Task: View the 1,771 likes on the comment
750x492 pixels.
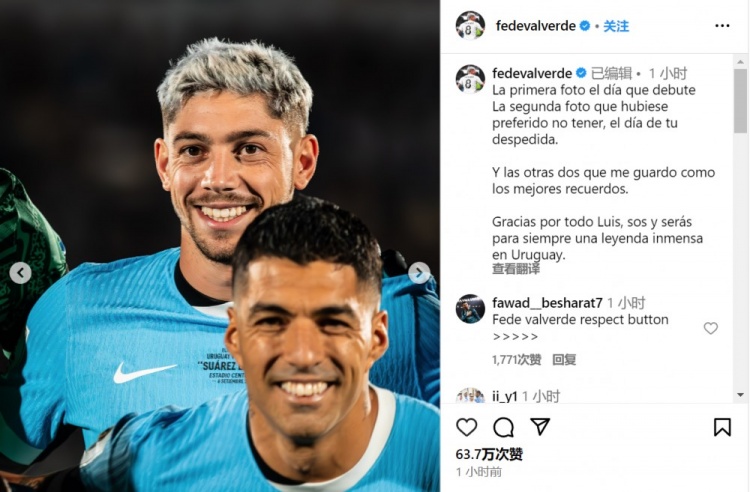Action: coord(517,360)
